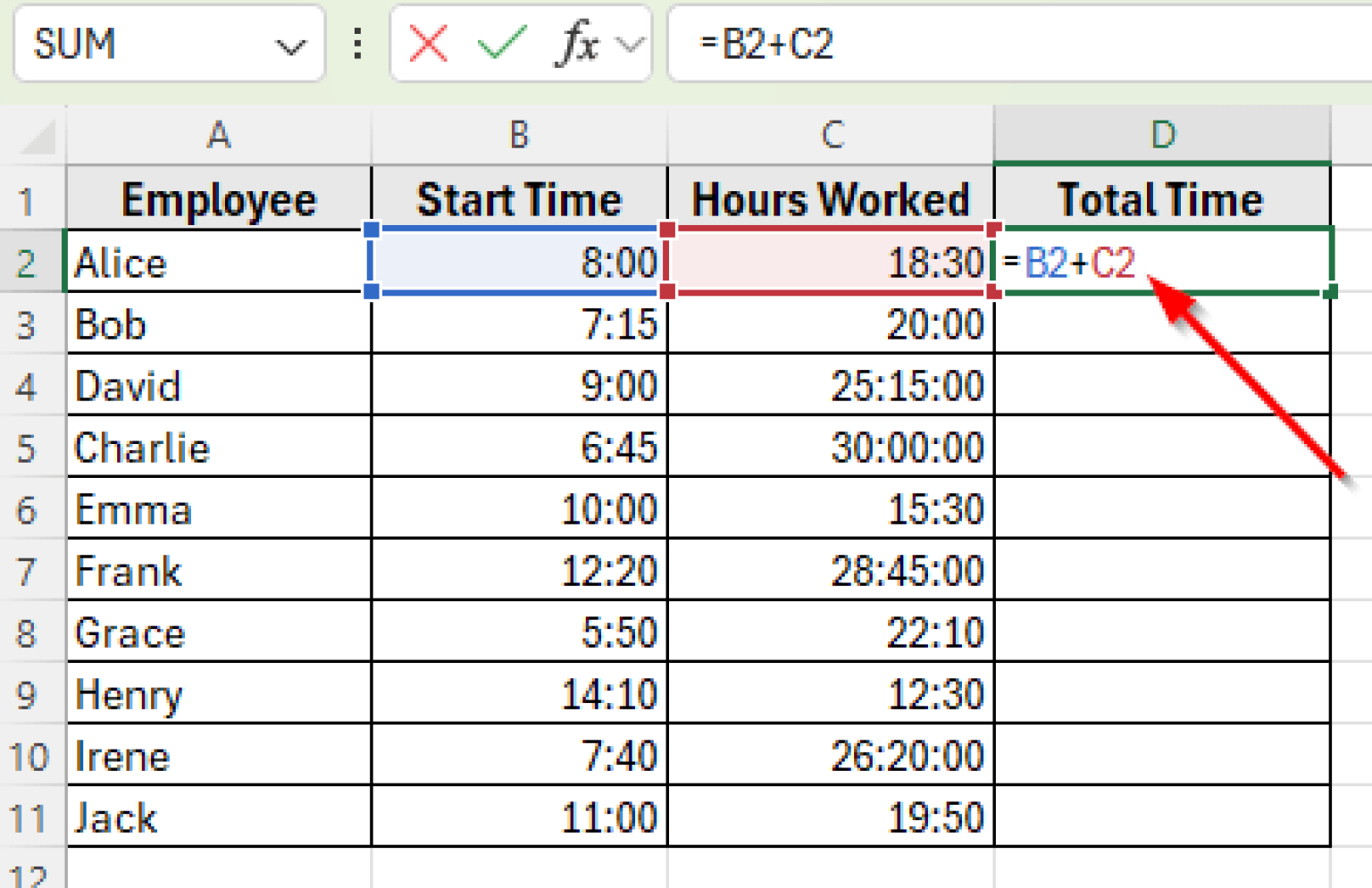Click the empty Total Time cell beside Jack
Viewport: 1372px width, 888px height.
pos(1161,817)
